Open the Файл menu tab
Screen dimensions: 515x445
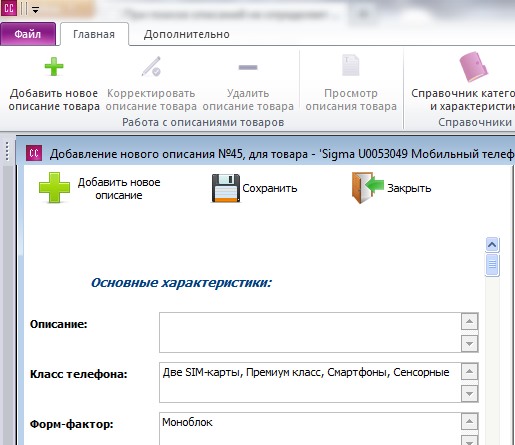28,34
